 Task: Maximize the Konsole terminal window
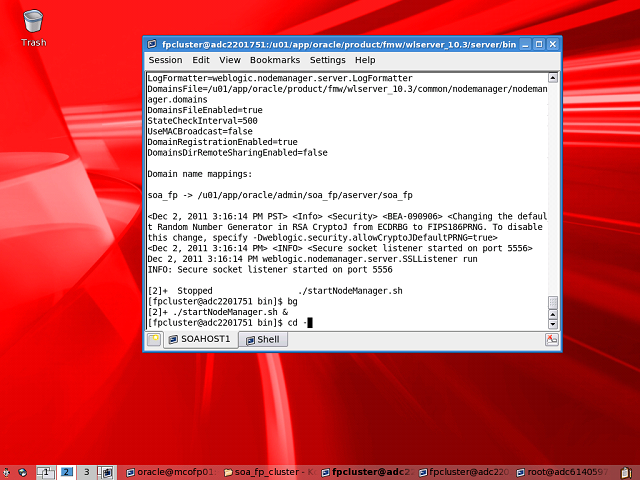539,44
